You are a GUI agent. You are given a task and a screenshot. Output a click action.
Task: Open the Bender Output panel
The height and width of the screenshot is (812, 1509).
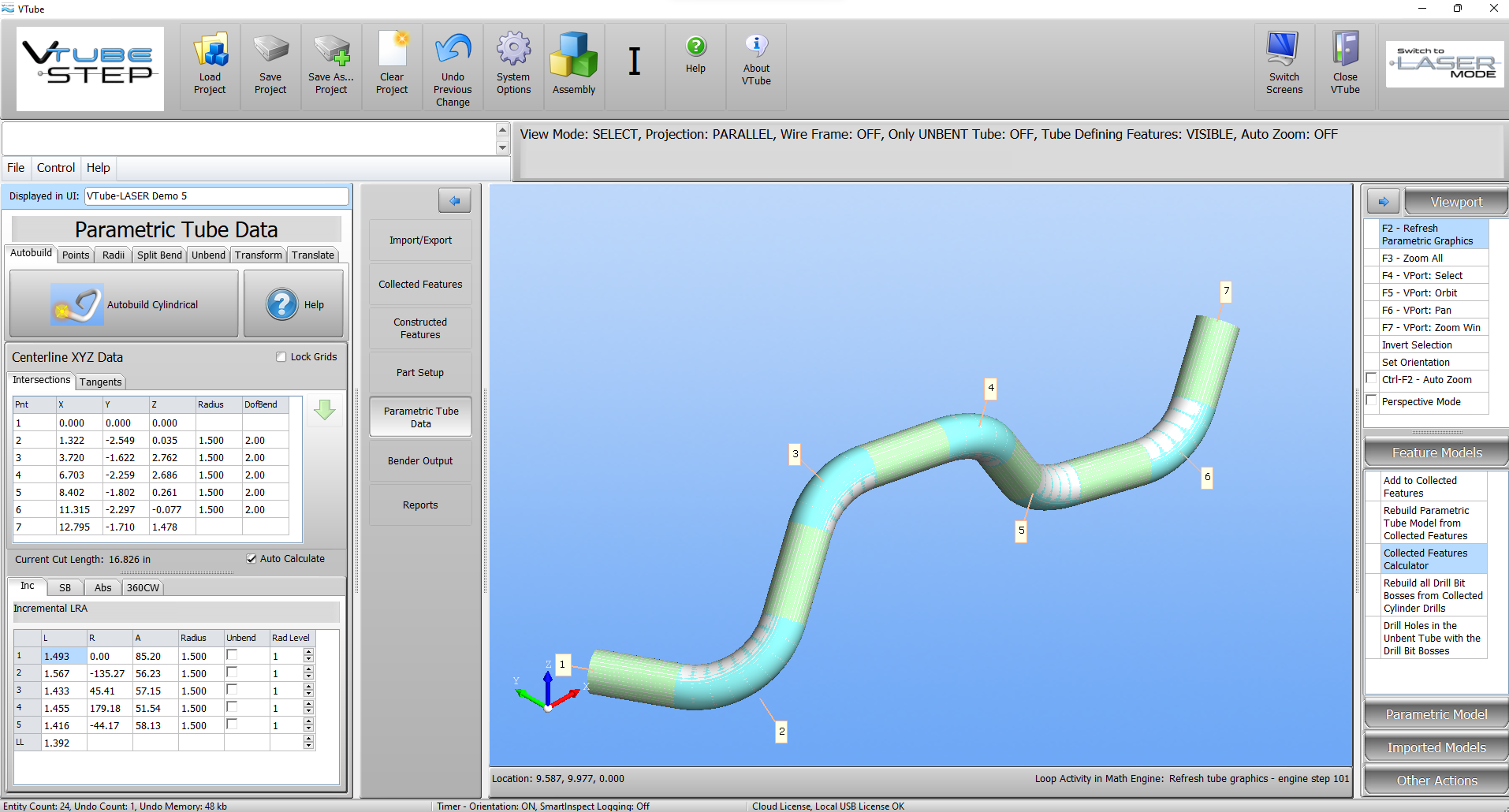[420, 461]
